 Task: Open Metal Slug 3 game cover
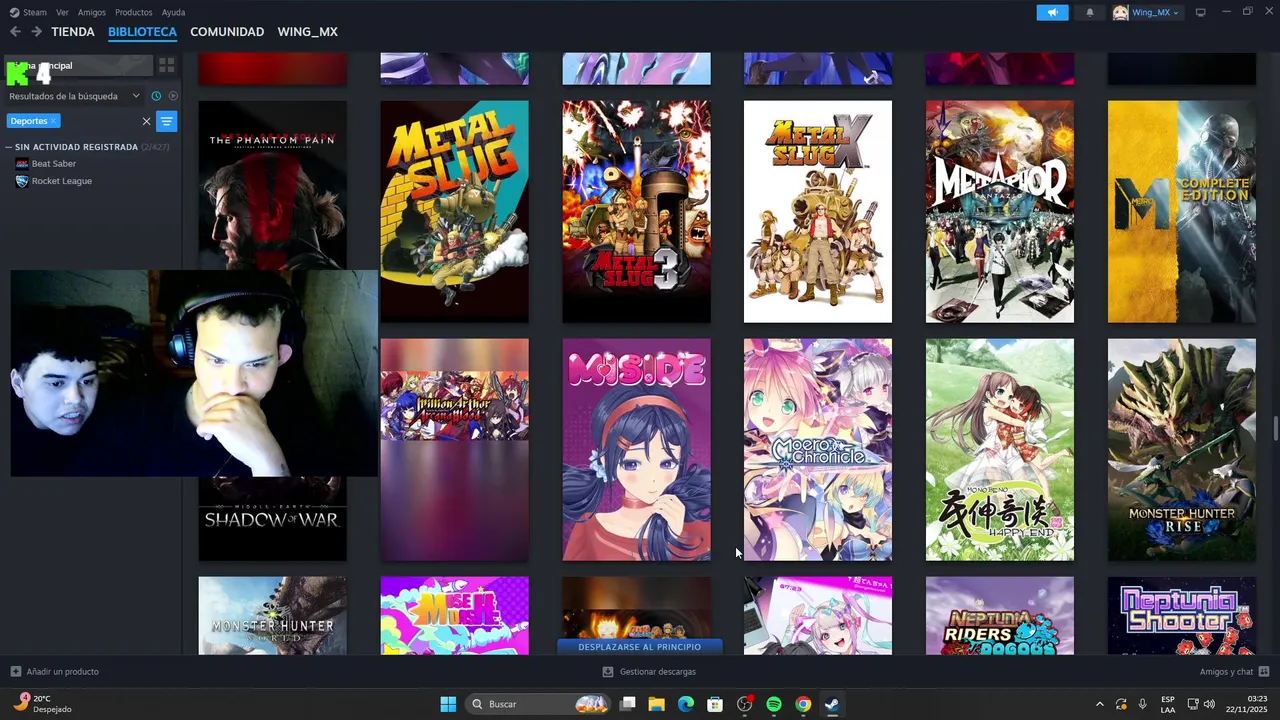pos(636,211)
